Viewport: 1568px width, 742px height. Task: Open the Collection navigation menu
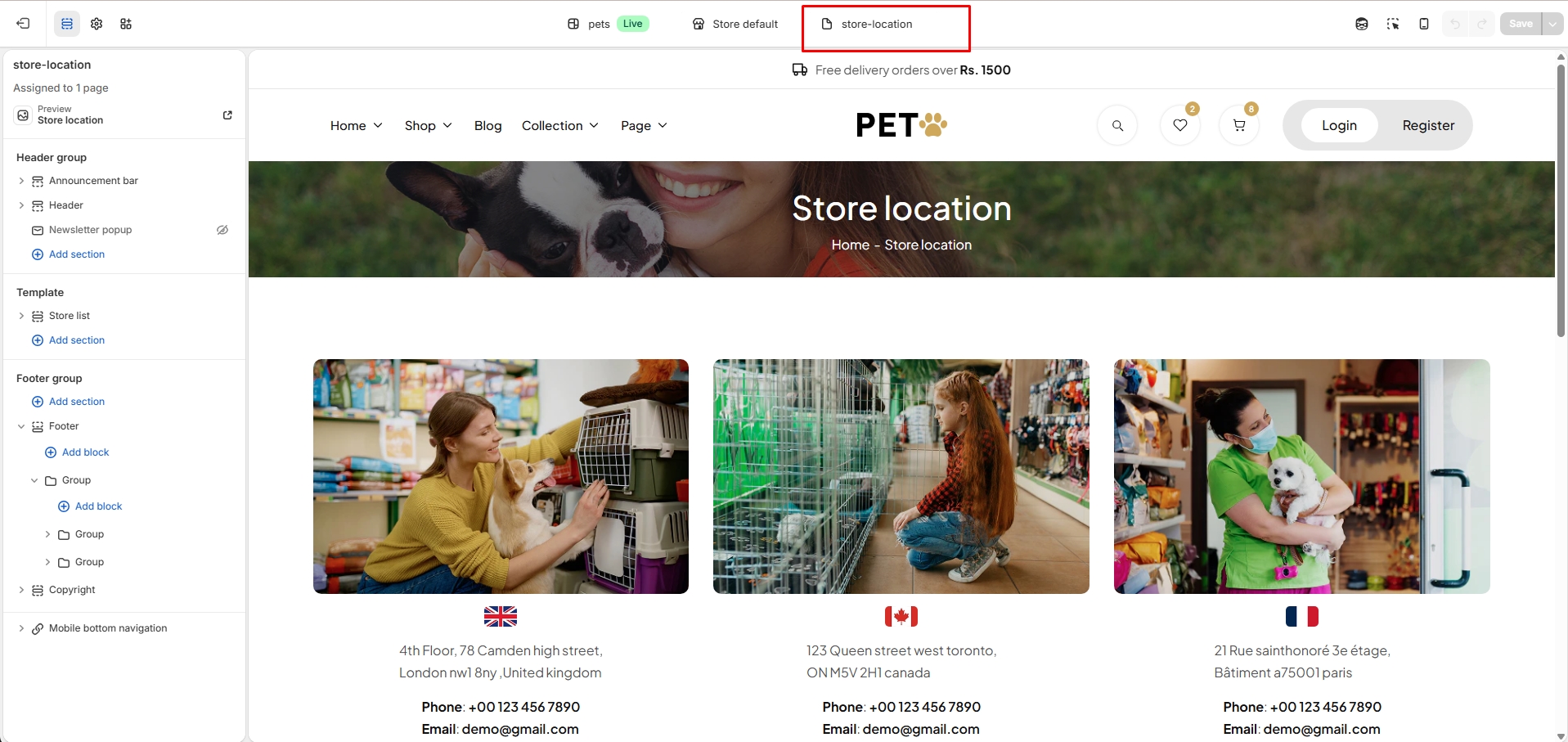click(x=560, y=125)
